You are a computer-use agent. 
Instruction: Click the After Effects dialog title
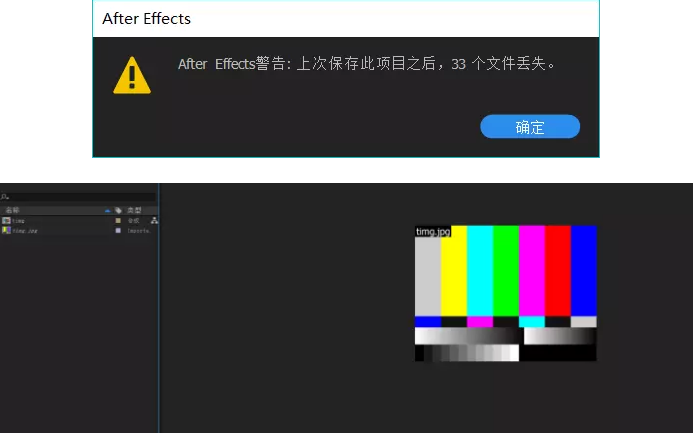pyautogui.click(x=146, y=19)
